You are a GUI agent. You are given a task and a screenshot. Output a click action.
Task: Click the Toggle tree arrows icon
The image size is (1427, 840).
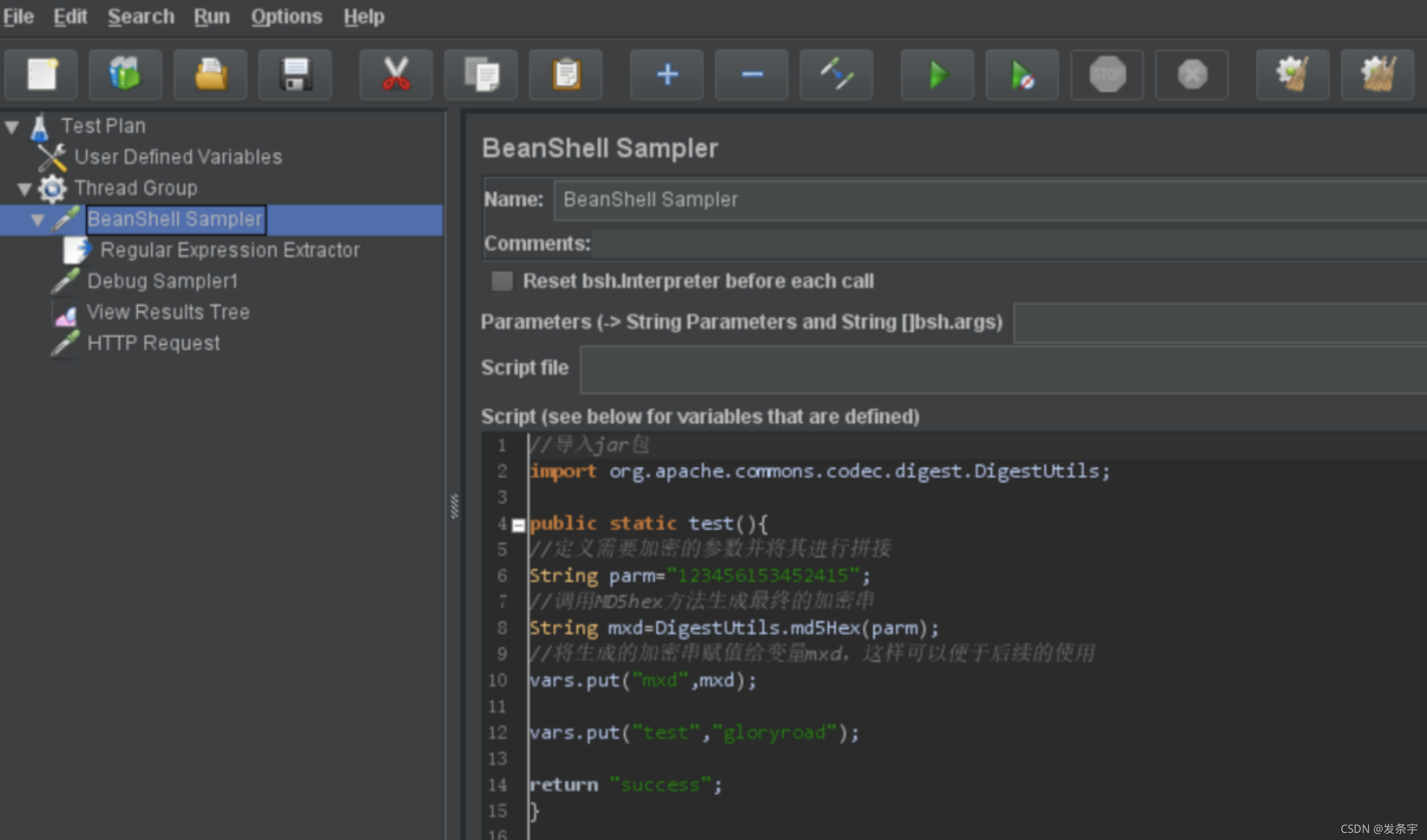836,75
